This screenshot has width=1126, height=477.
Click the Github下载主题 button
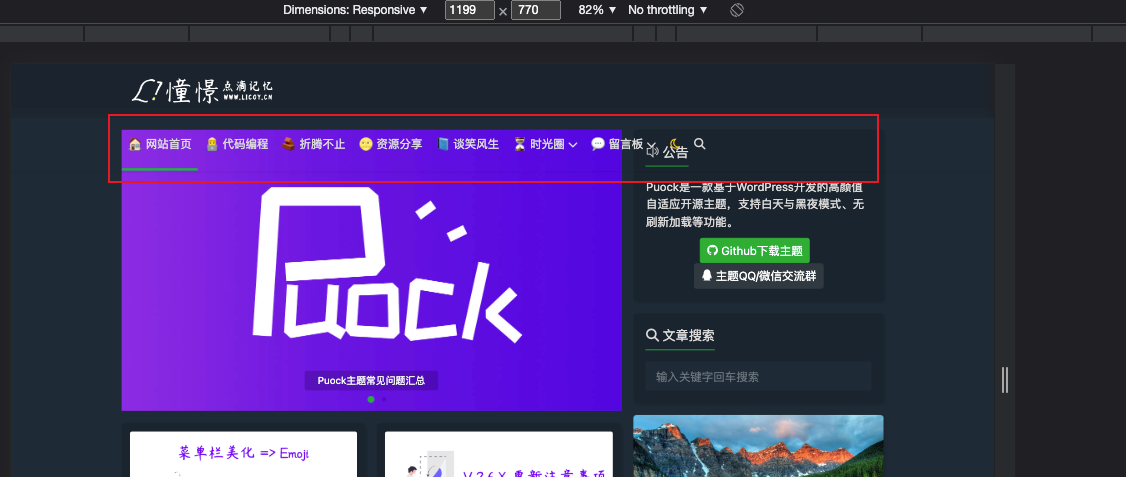coord(755,251)
